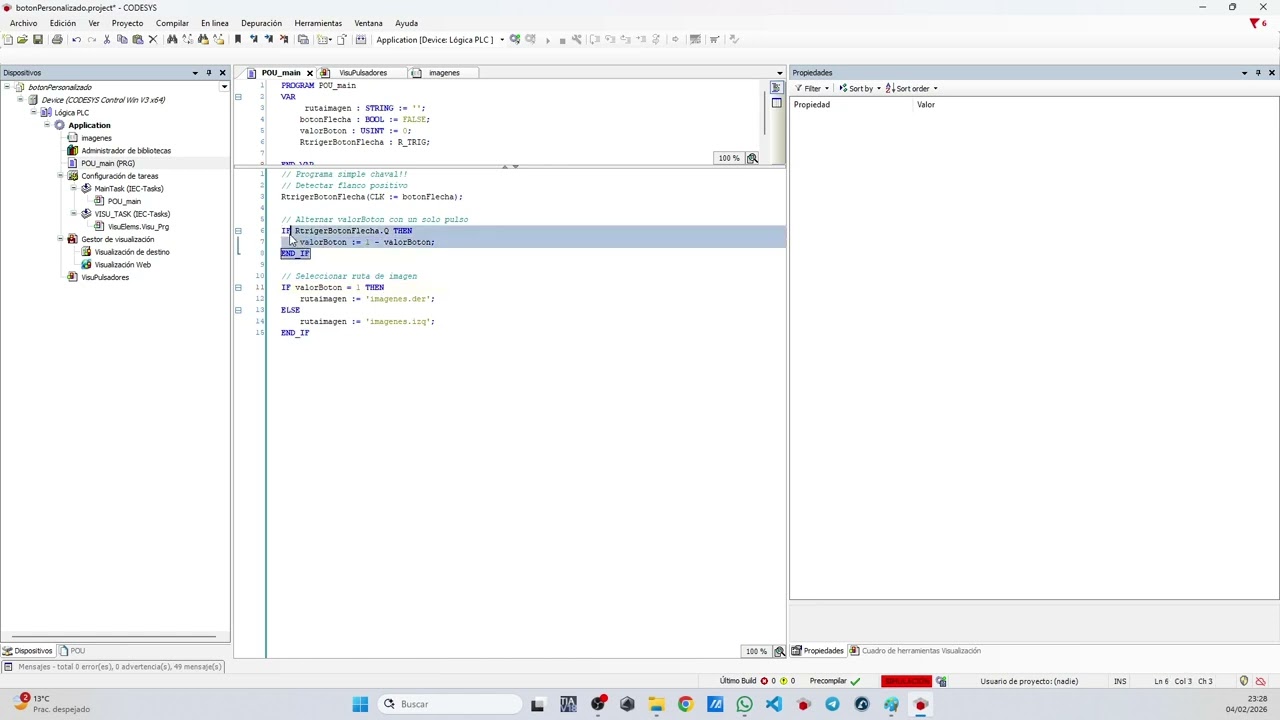Close the POU_main editor tab
1280x720 pixels.
tap(310, 72)
